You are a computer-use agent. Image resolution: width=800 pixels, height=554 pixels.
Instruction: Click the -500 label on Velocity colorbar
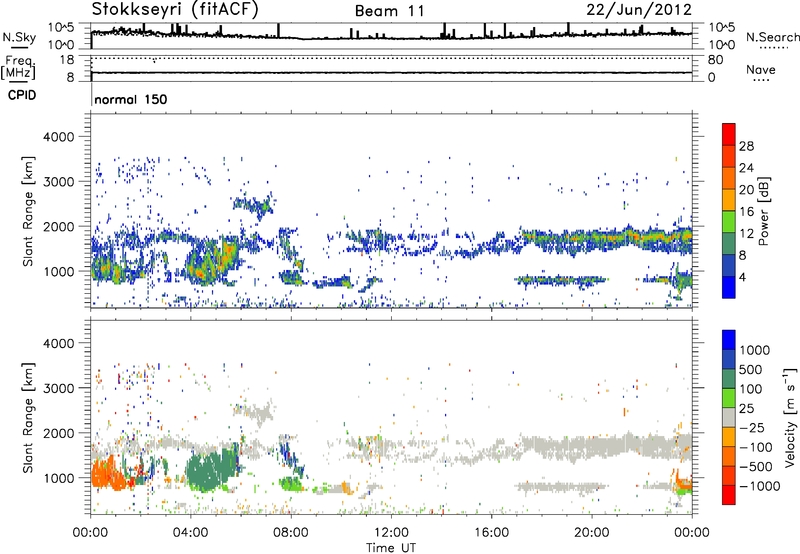point(756,466)
